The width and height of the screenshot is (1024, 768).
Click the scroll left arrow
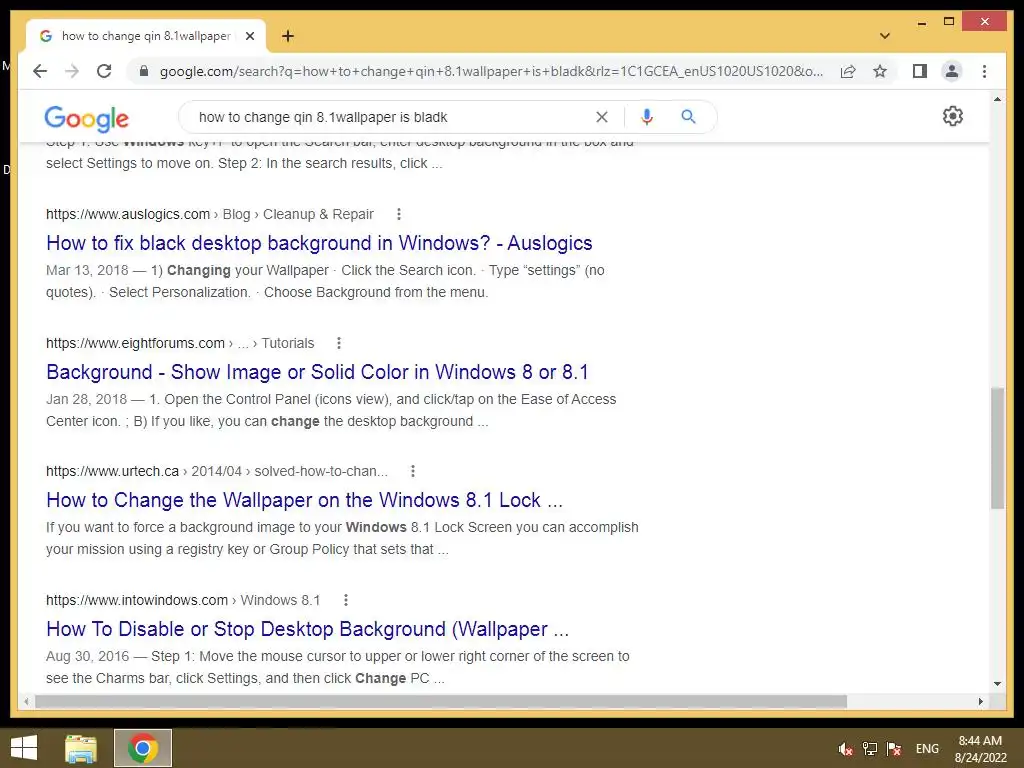26,701
